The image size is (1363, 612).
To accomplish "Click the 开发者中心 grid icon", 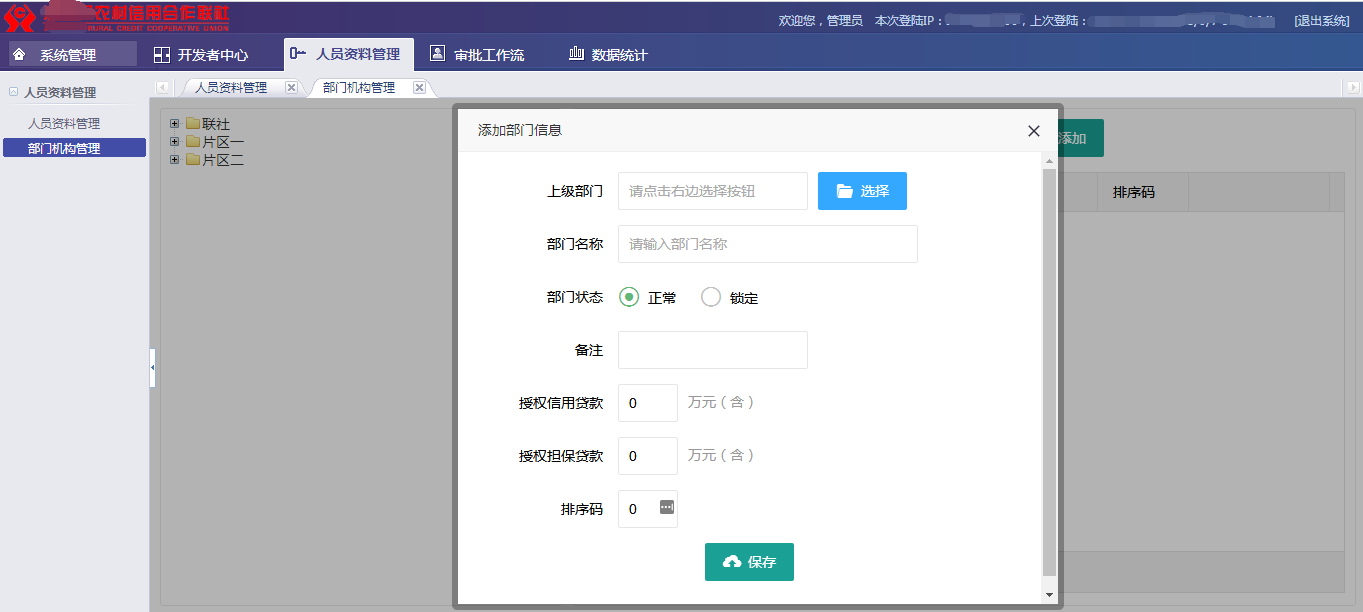I will pyautogui.click(x=161, y=55).
